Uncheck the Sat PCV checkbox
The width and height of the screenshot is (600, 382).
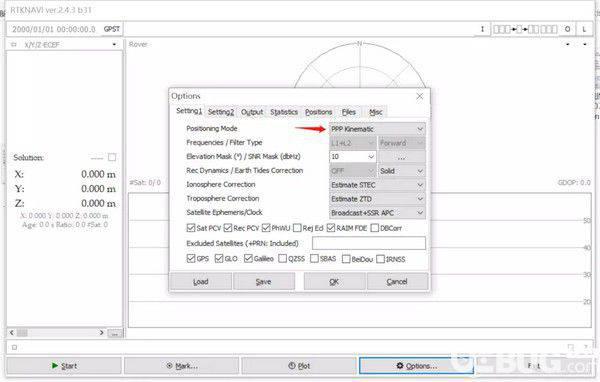[x=191, y=228]
